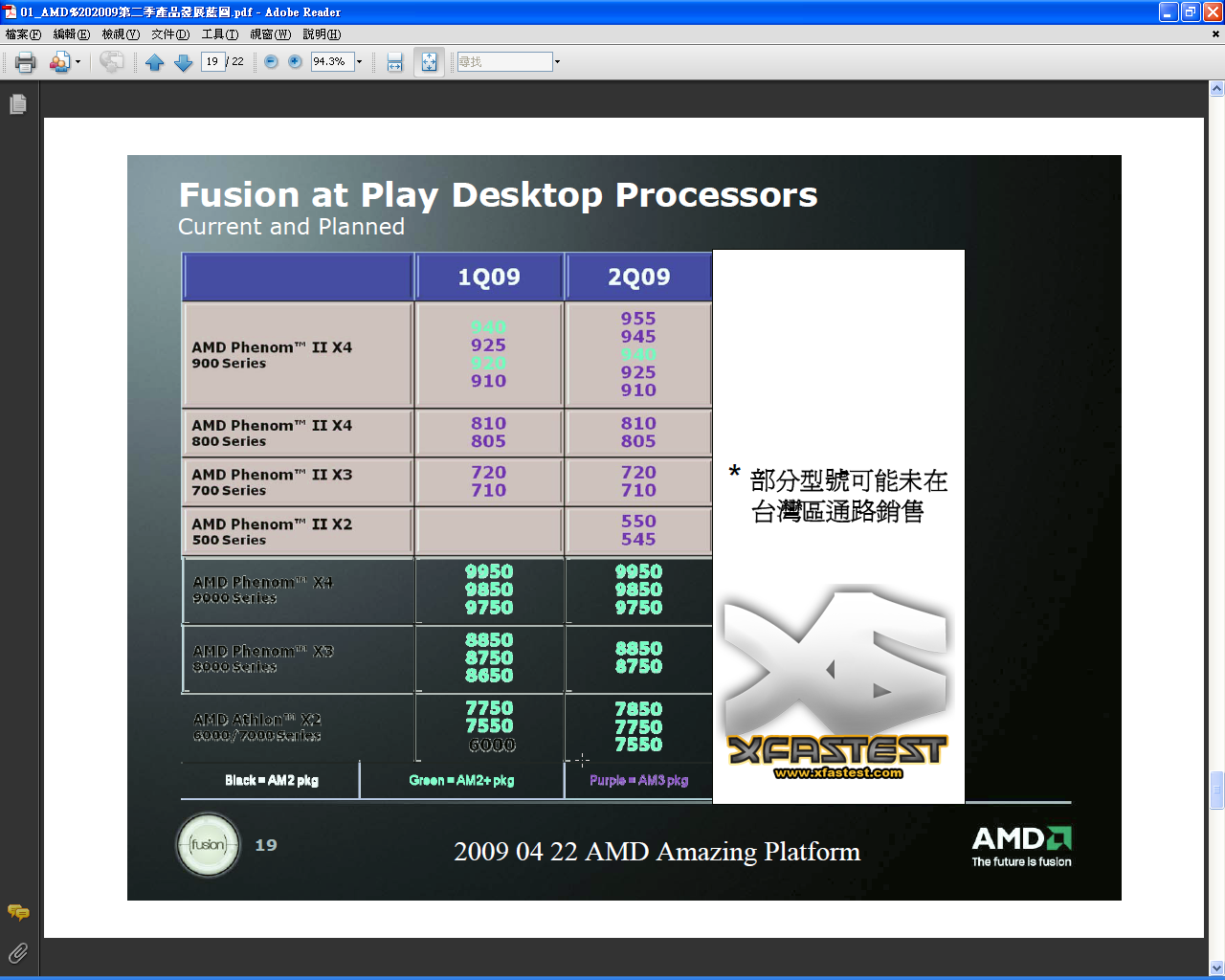Click 'AMD Phenom II X4 800 Series' row label
This screenshot has width=1225, height=980.
pyautogui.click(x=272, y=433)
